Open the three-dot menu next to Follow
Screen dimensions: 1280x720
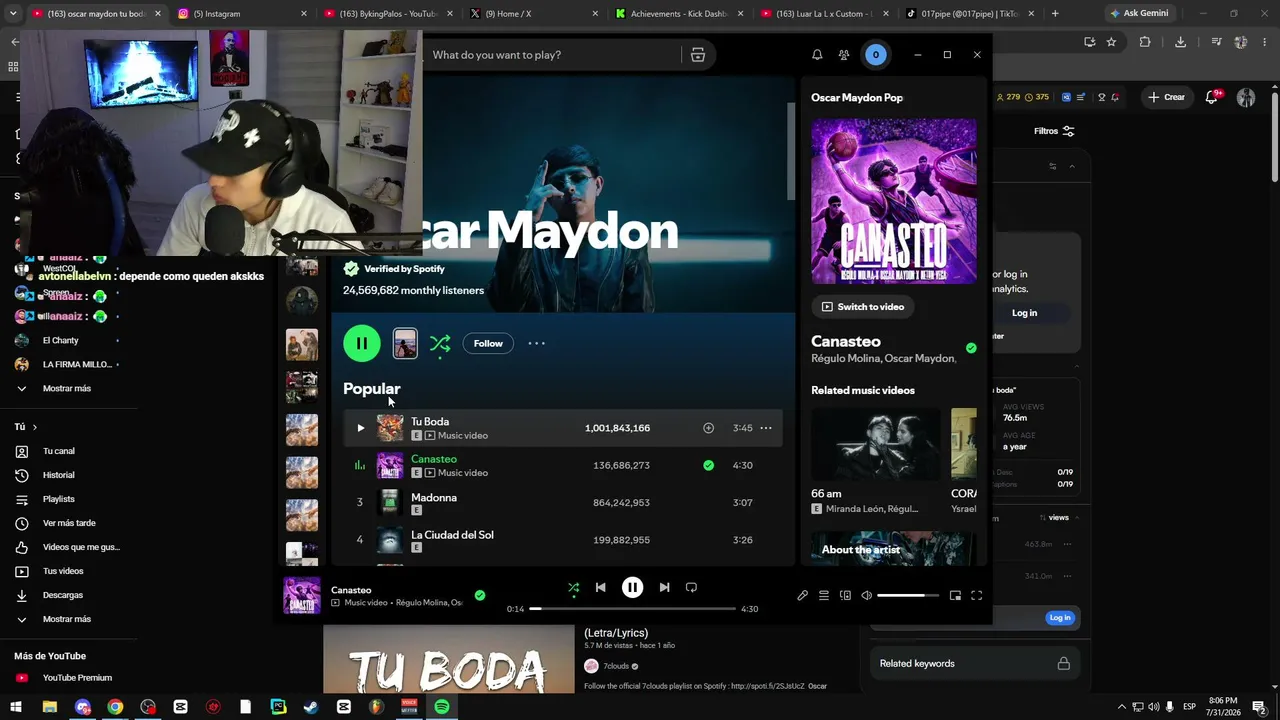(x=537, y=343)
